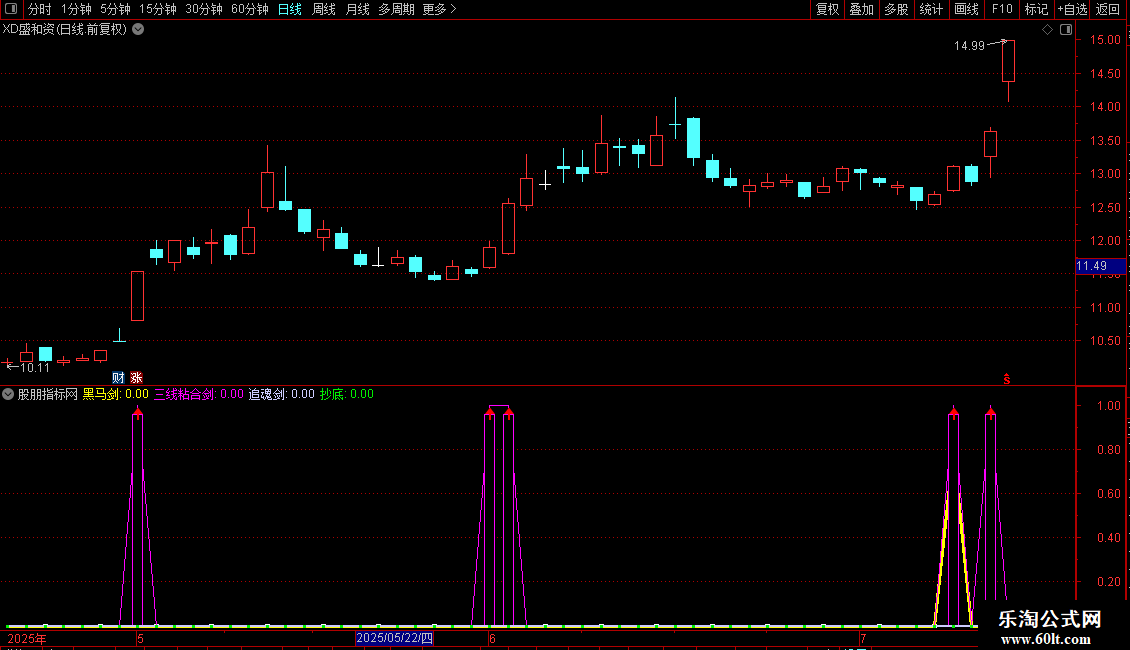Click the month 5 marker on time axis
This screenshot has height=650, width=1130.
[x=141, y=638]
